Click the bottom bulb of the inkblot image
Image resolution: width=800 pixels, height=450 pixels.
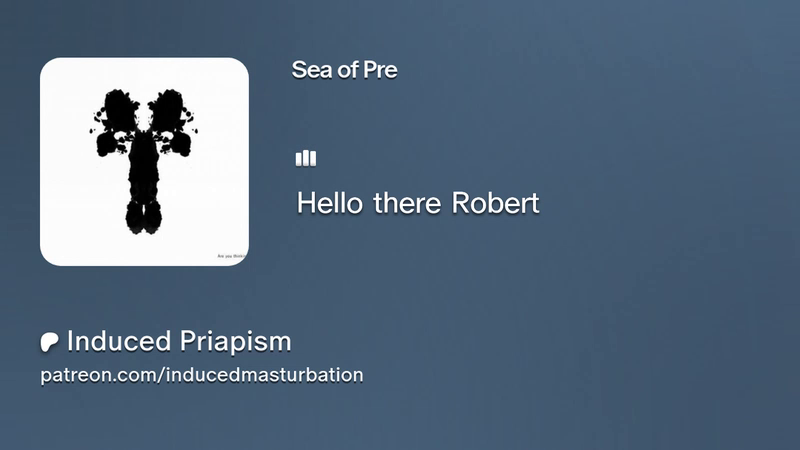pos(144,217)
